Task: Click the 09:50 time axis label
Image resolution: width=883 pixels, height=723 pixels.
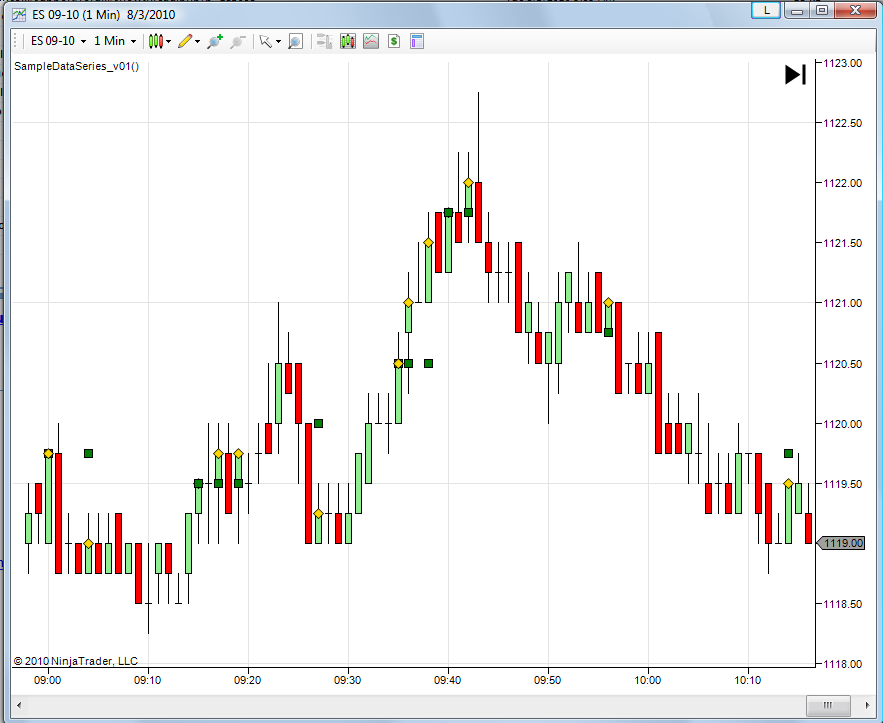Action: pyautogui.click(x=548, y=680)
